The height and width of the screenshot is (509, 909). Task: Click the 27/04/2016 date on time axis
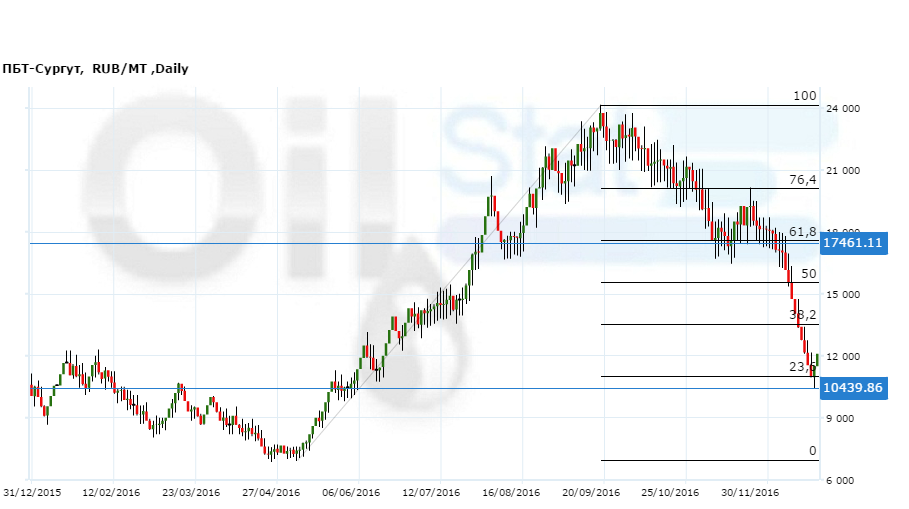(x=272, y=492)
